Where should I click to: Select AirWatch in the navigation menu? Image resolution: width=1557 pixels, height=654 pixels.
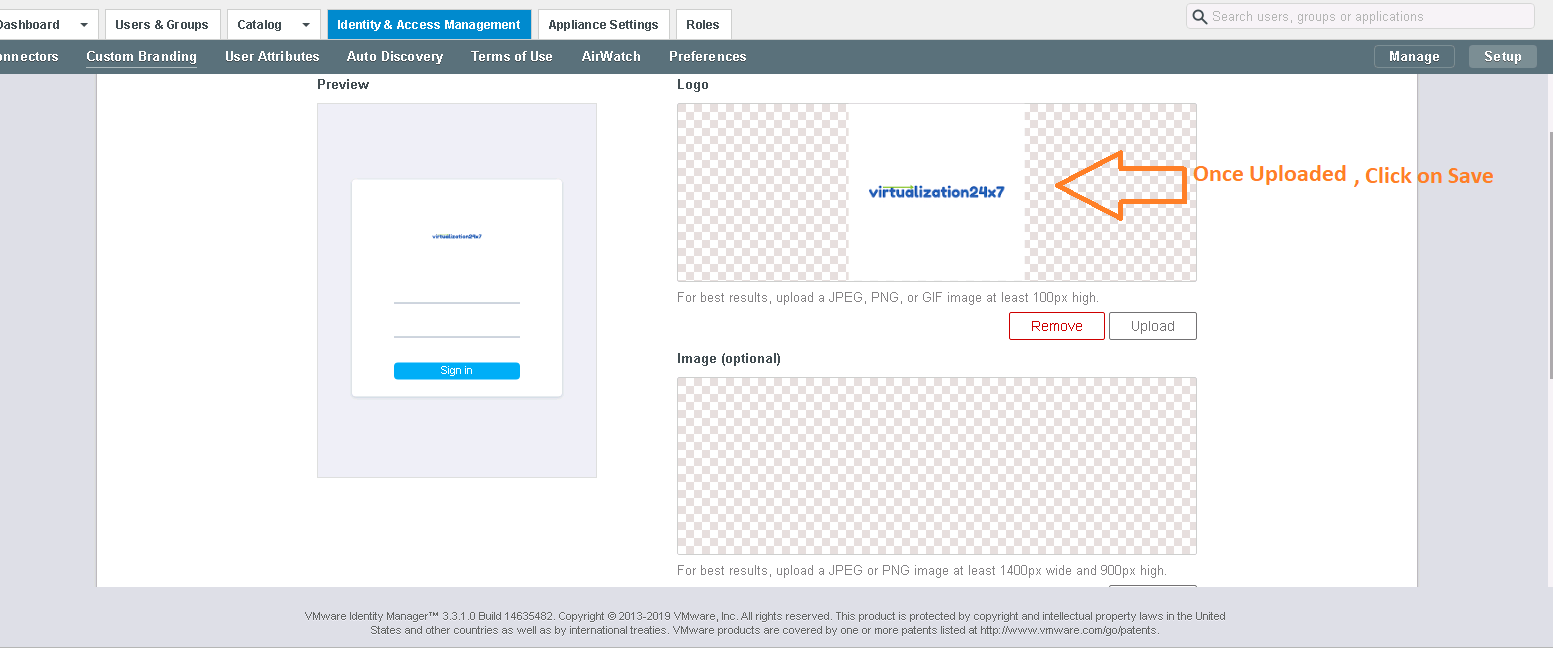611,56
